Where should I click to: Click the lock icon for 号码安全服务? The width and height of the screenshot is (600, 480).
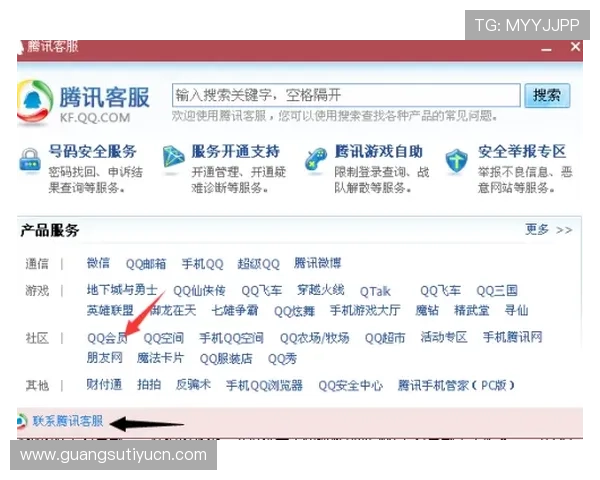coord(30,161)
